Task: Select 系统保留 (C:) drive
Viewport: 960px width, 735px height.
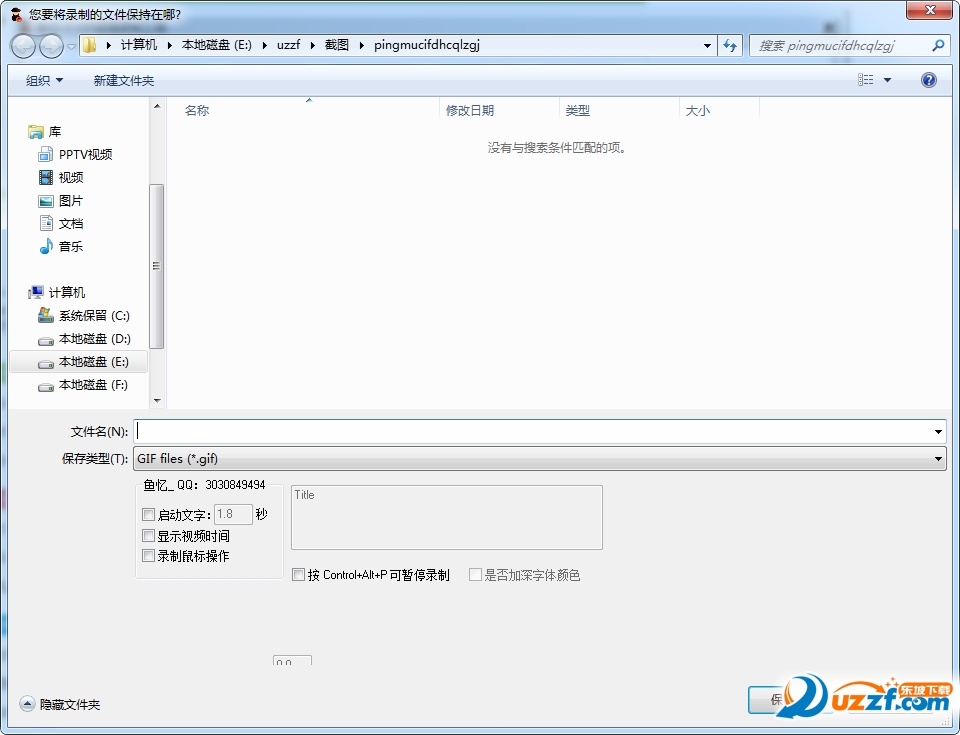Action: (93, 315)
